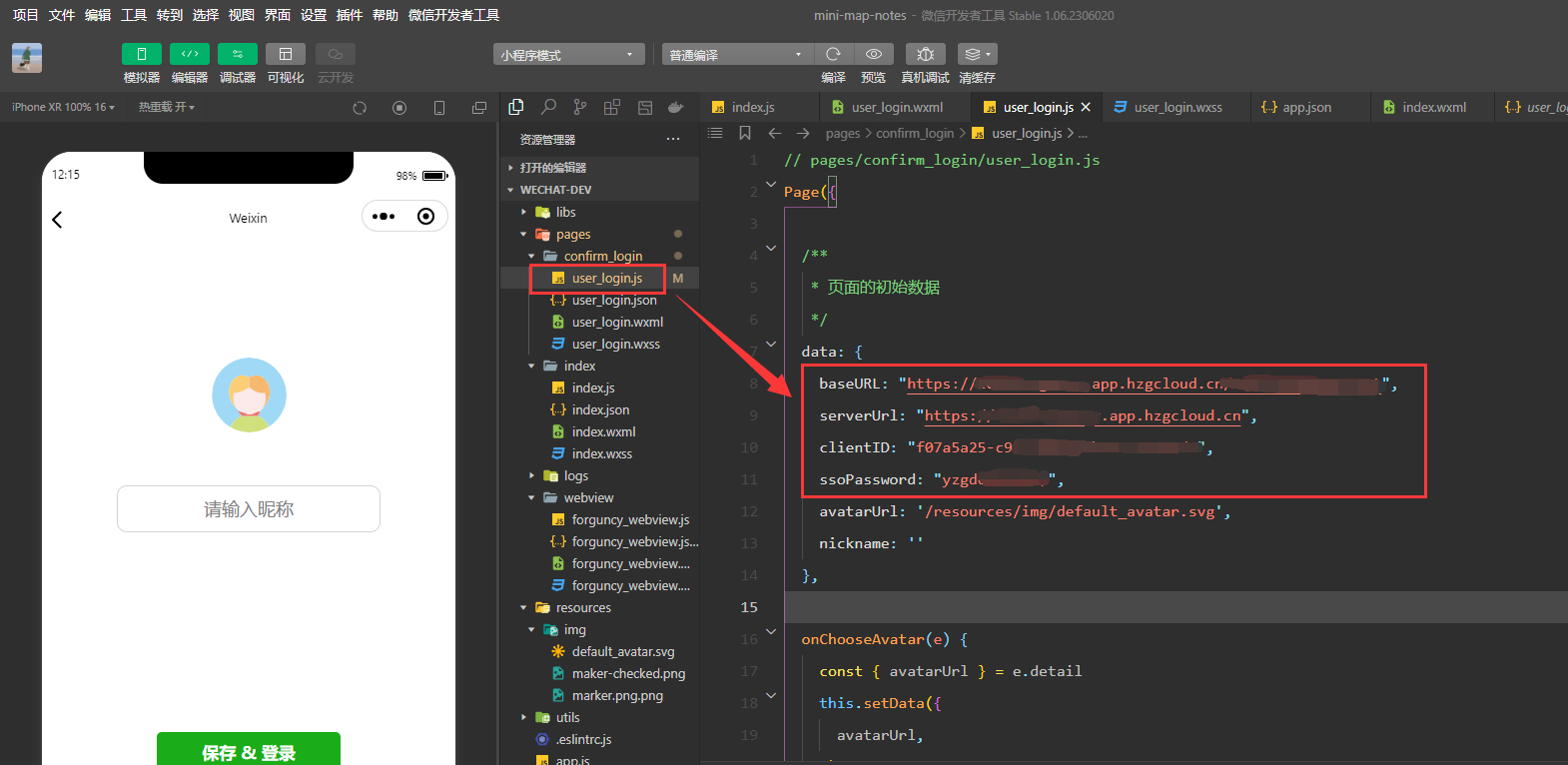Open the 项目 menu
This screenshot has width=1568, height=765.
click(x=25, y=15)
